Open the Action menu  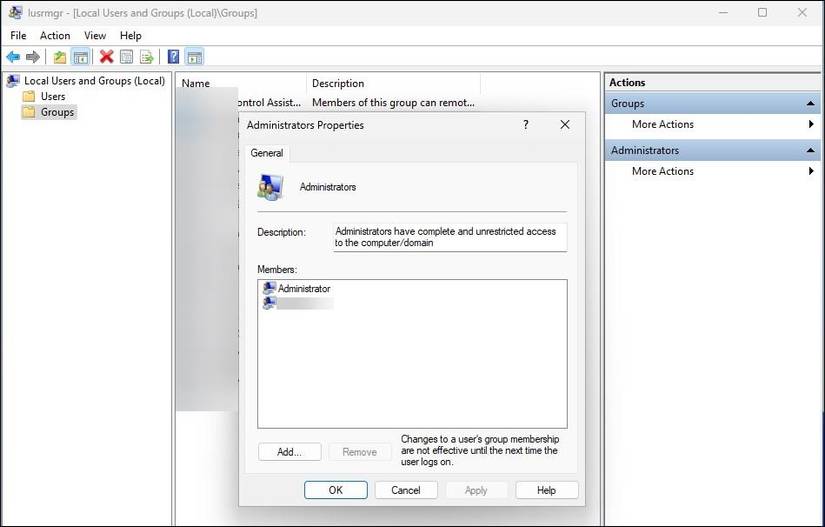coord(55,35)
